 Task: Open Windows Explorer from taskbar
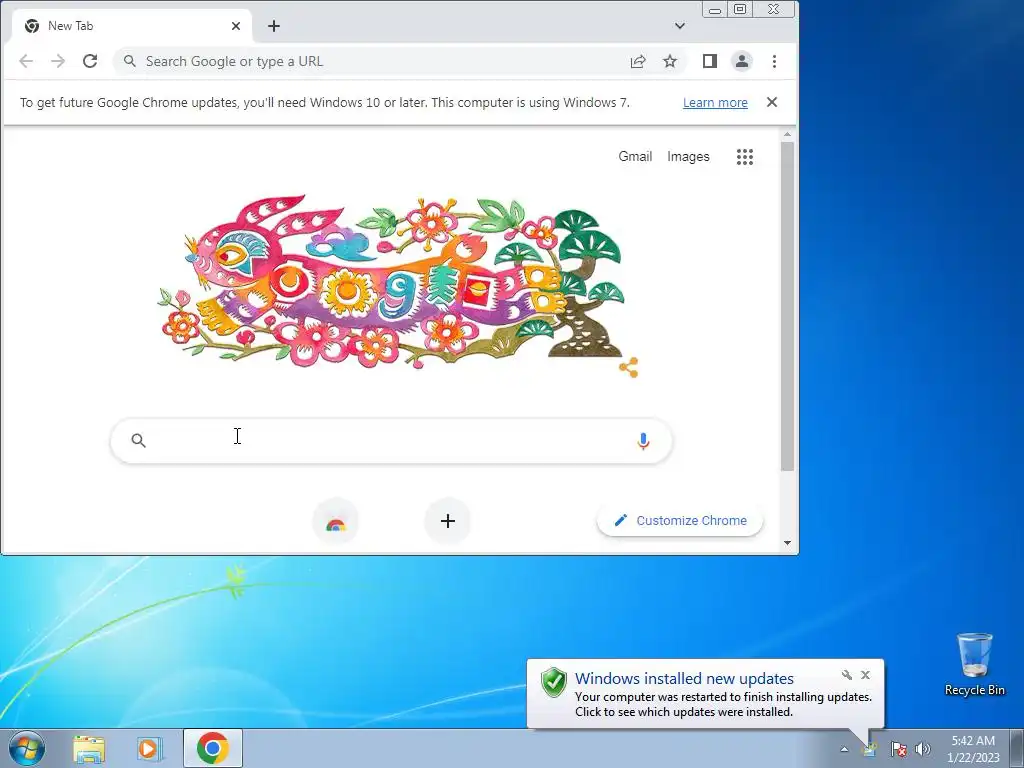click(89, 749)
